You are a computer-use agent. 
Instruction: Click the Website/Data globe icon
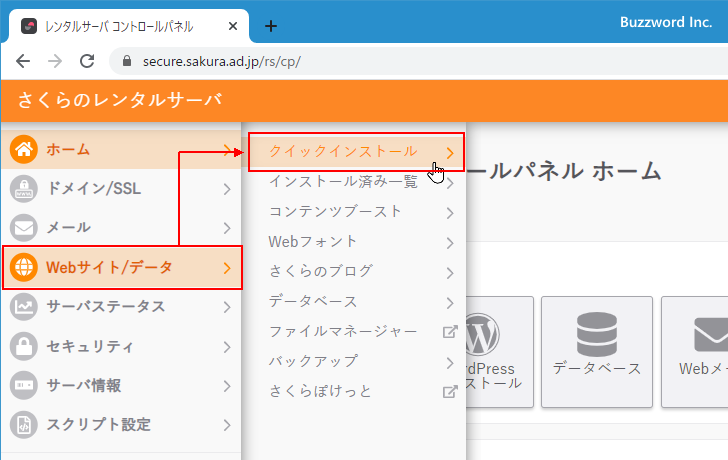[24, 267]
